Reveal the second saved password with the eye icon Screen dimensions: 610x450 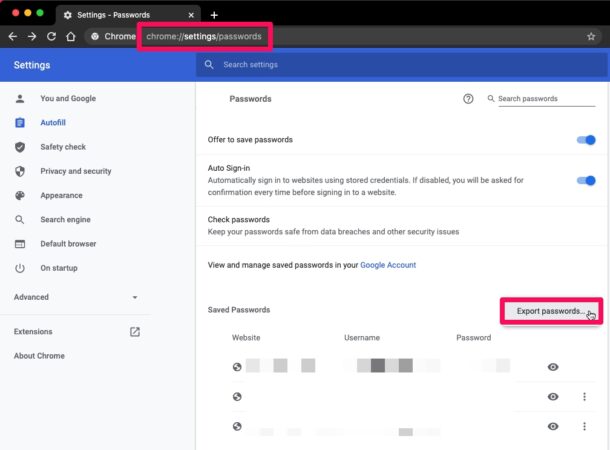(553, 397)
